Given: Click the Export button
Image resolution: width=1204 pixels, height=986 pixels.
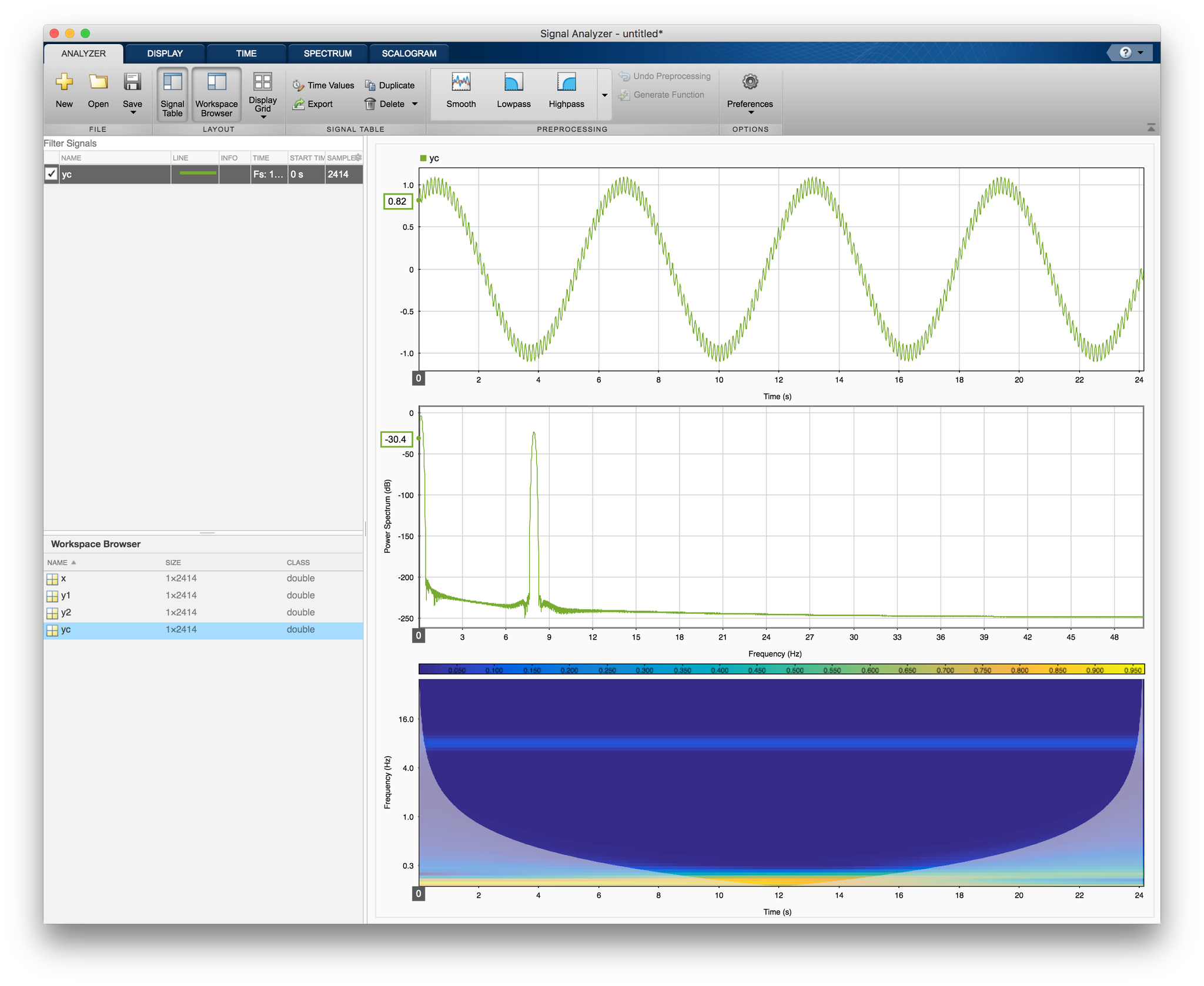Looking at the screenshot, I should click(x=313, y=104).
